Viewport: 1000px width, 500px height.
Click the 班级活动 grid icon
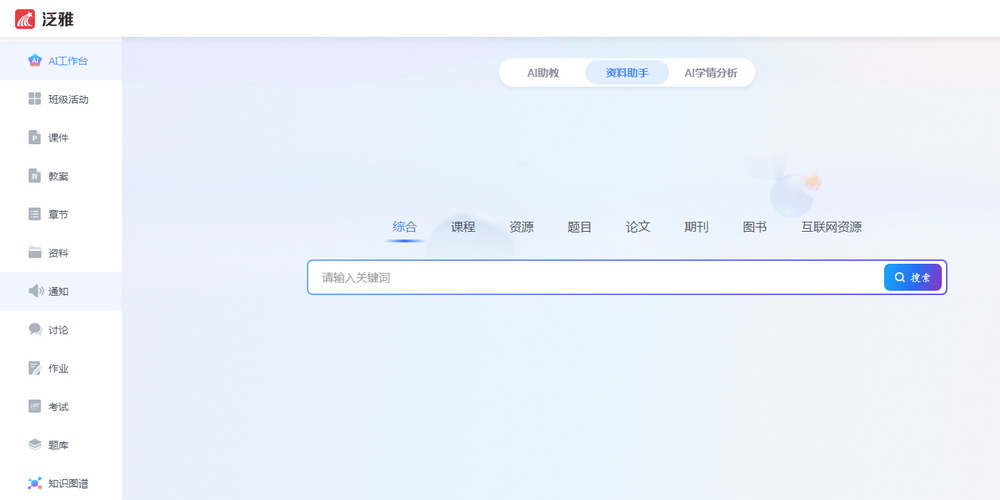(x=34, y=99)
